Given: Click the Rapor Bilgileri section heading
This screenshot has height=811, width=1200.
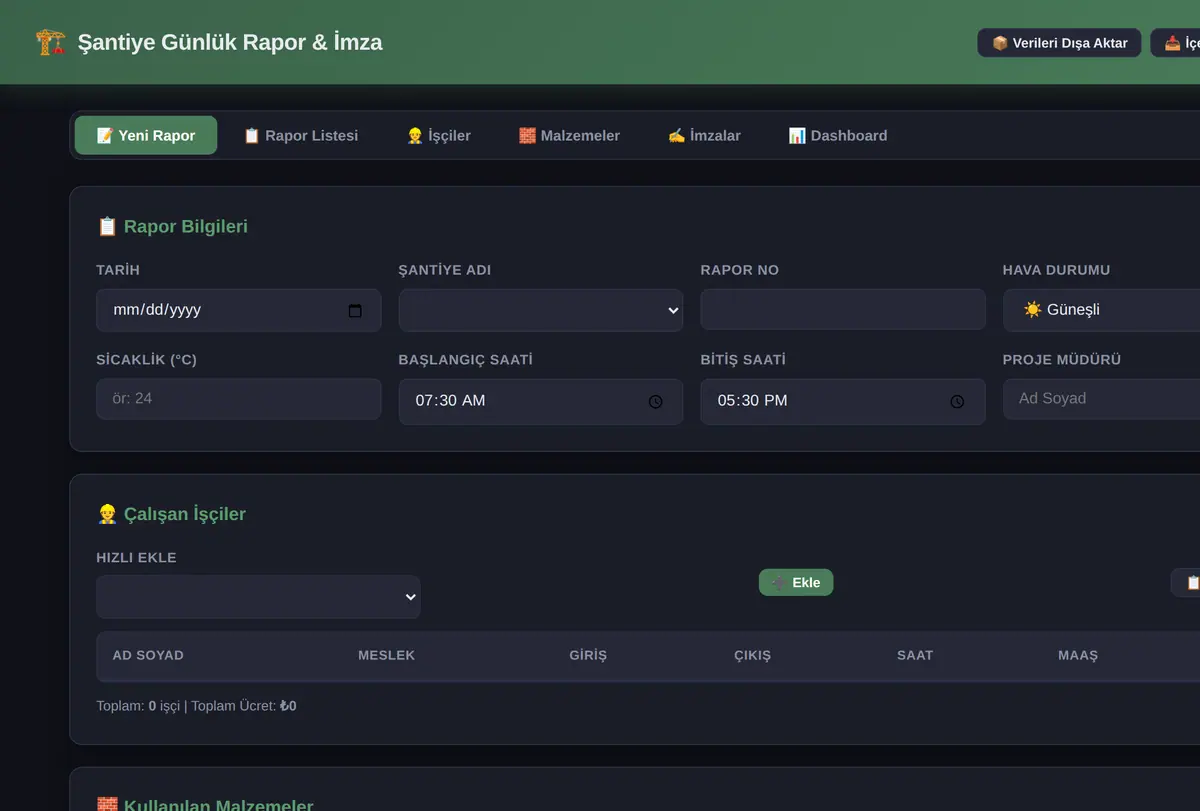Looking at the screenshot, I should (x=172, y=227).
